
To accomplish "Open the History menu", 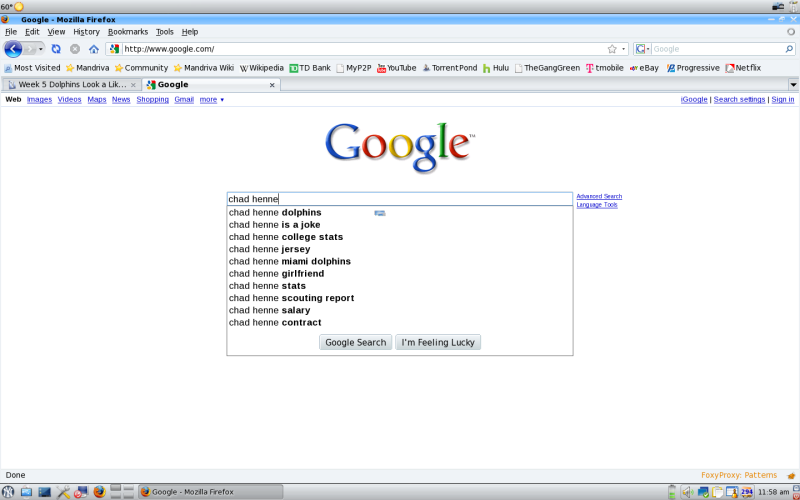I will 86,32.
